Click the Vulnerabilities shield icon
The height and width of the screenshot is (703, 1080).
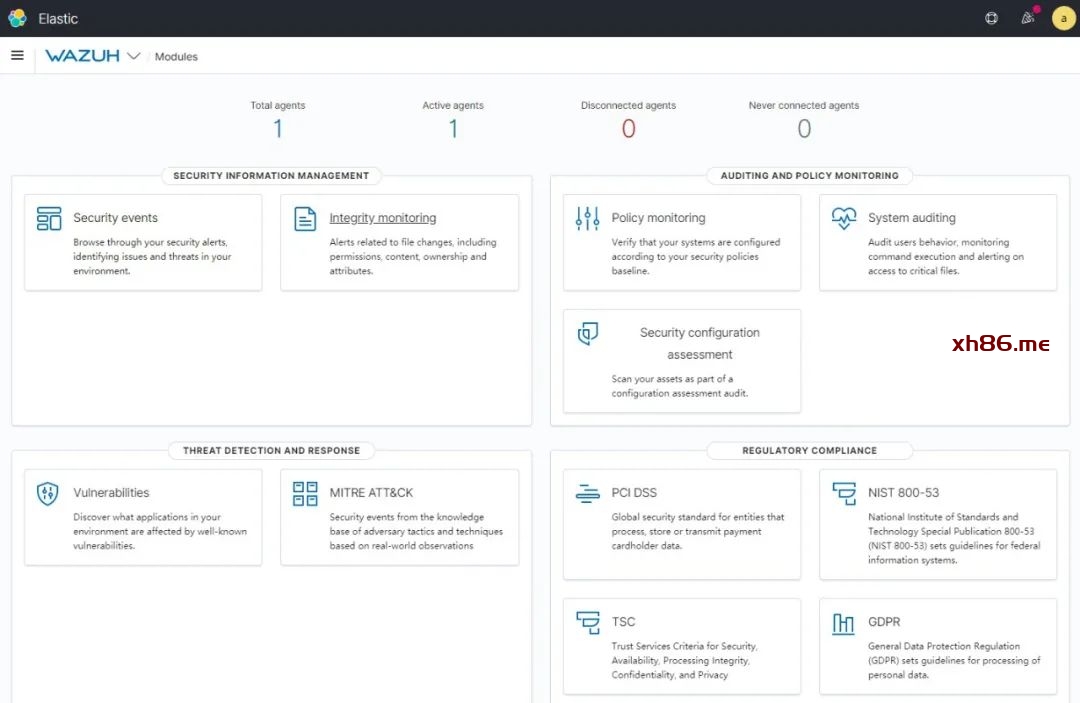coord(48,493)
